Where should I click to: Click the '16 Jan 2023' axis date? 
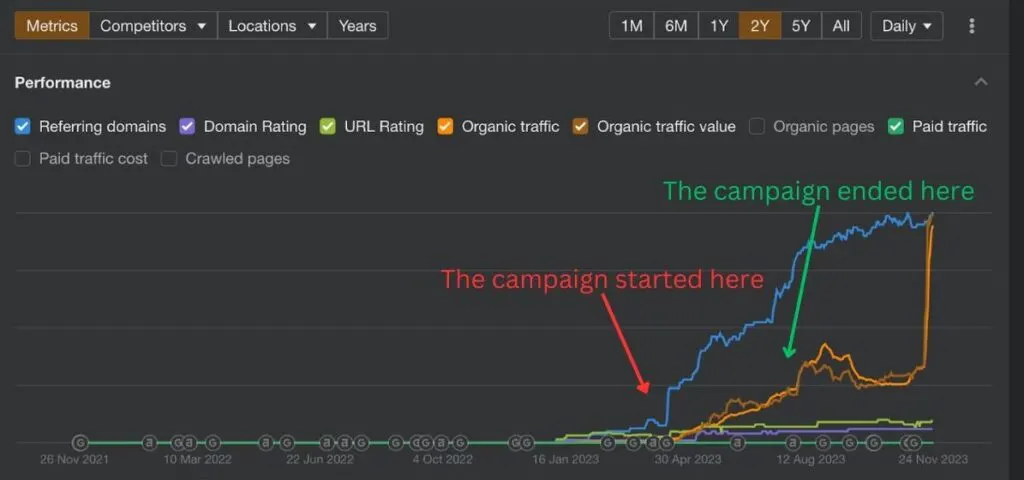566,460
